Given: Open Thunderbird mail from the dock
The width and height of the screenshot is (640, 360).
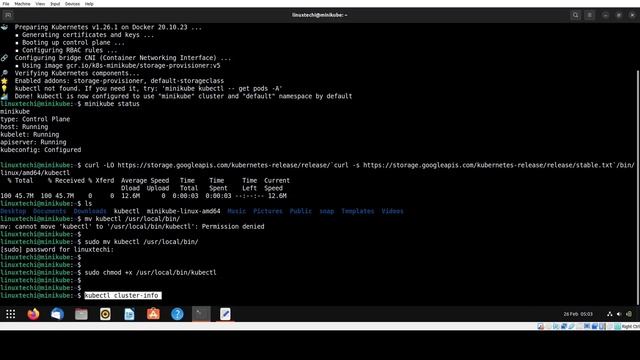Looking at the screenshot, I should [58, 314].
